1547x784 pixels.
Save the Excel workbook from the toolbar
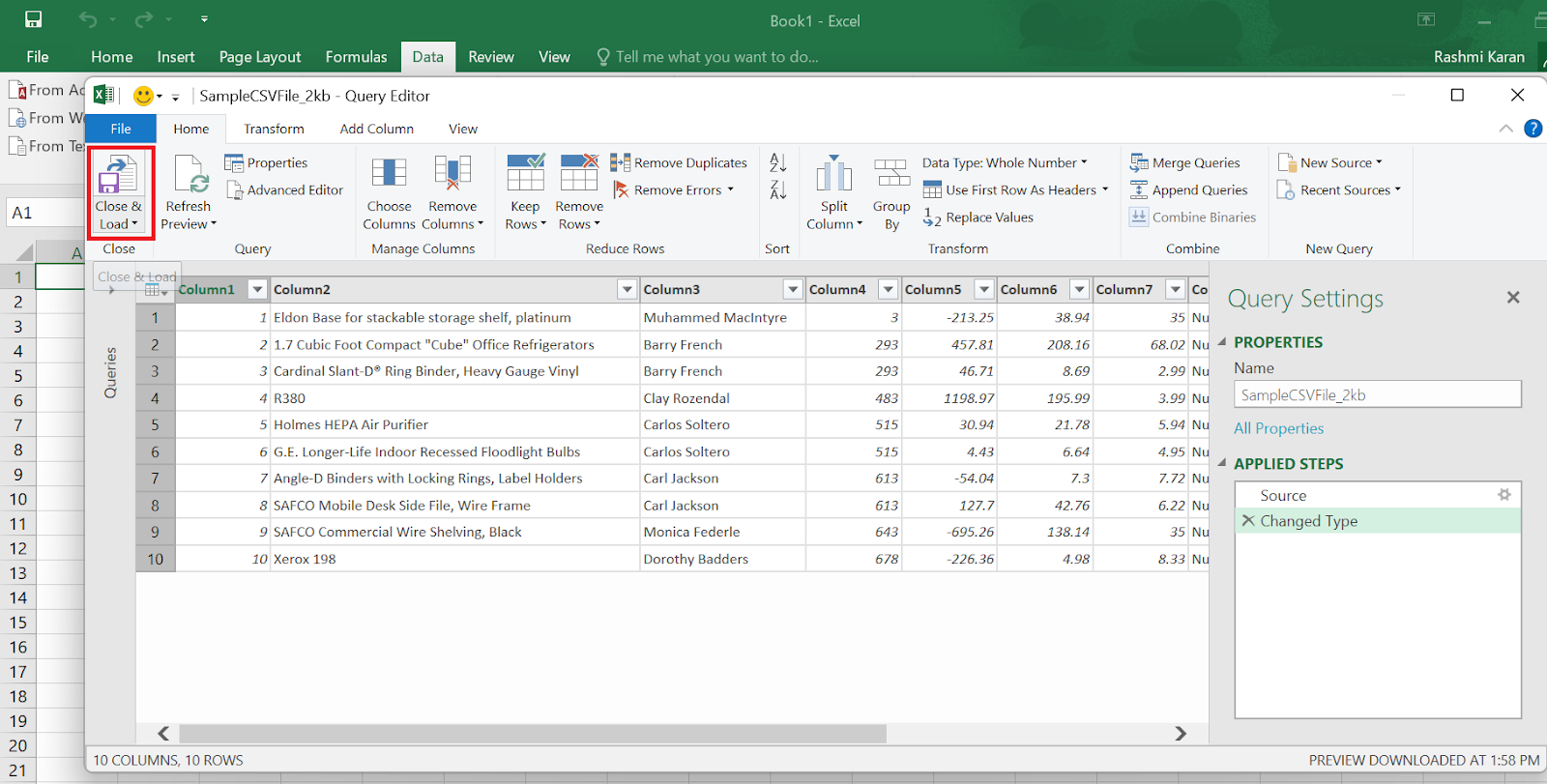(x=33, y=19)
